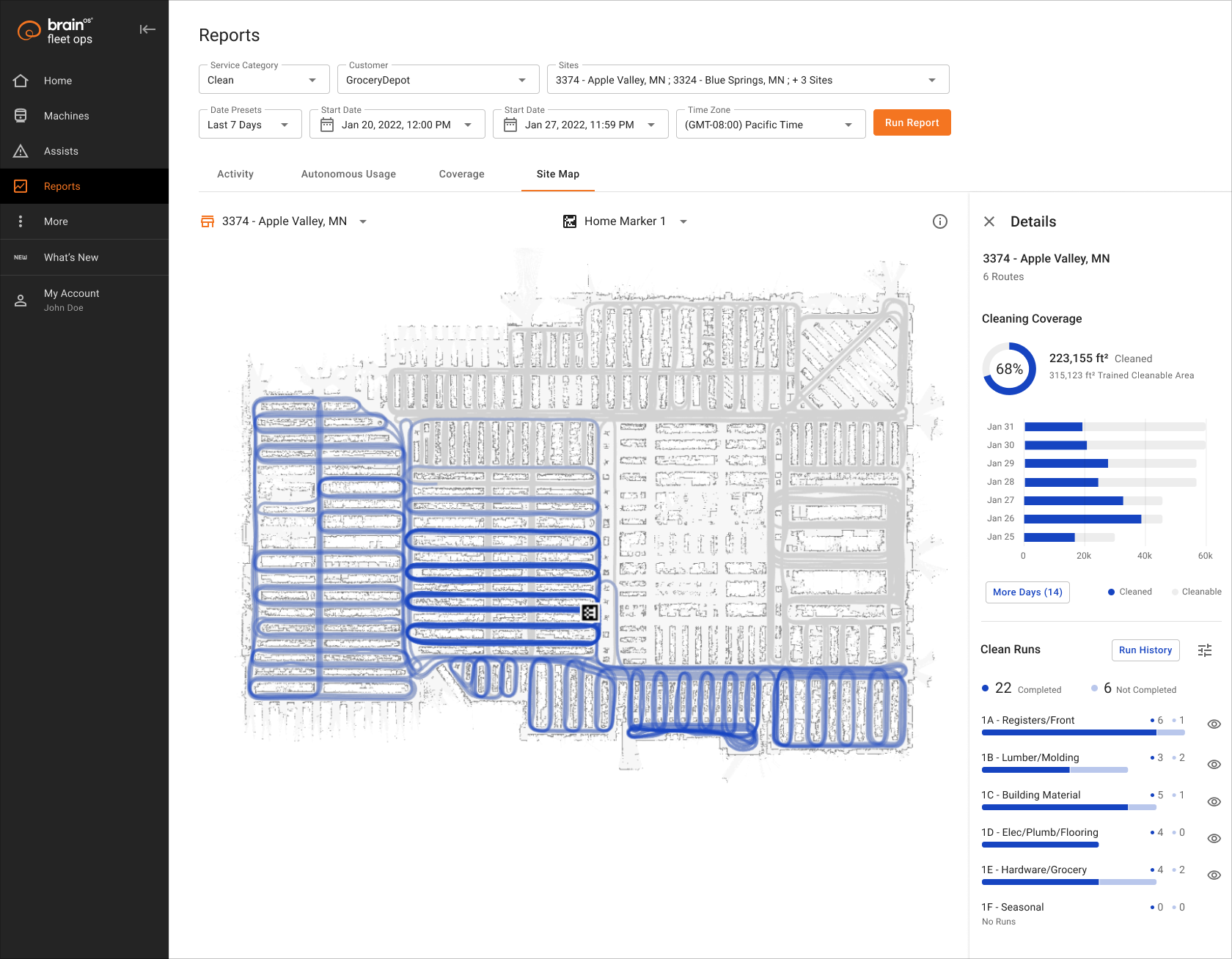Open the Machines section
The image size is (1232, 959).
point(67,115)
